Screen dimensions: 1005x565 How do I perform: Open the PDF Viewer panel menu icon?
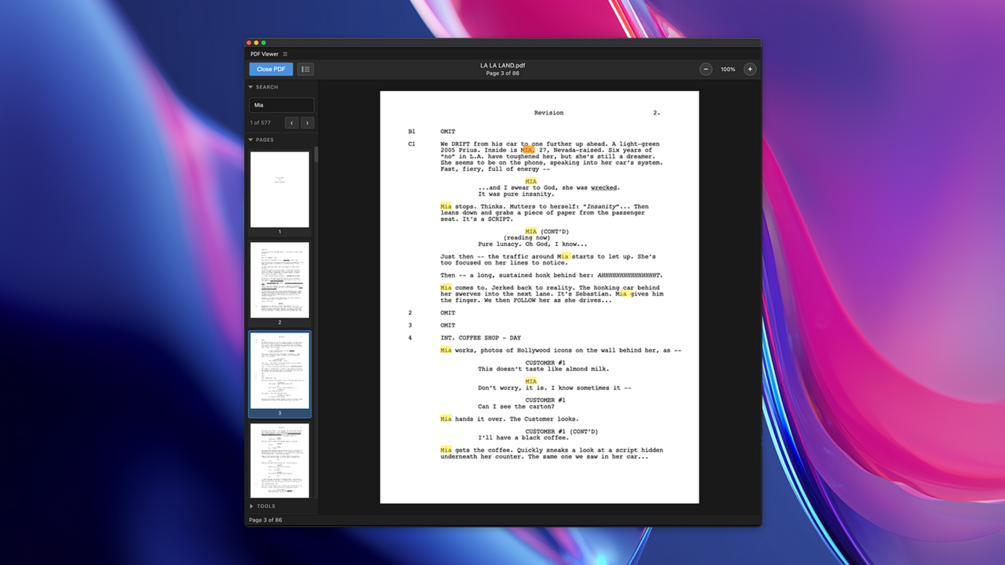click(x=285, y=54)
